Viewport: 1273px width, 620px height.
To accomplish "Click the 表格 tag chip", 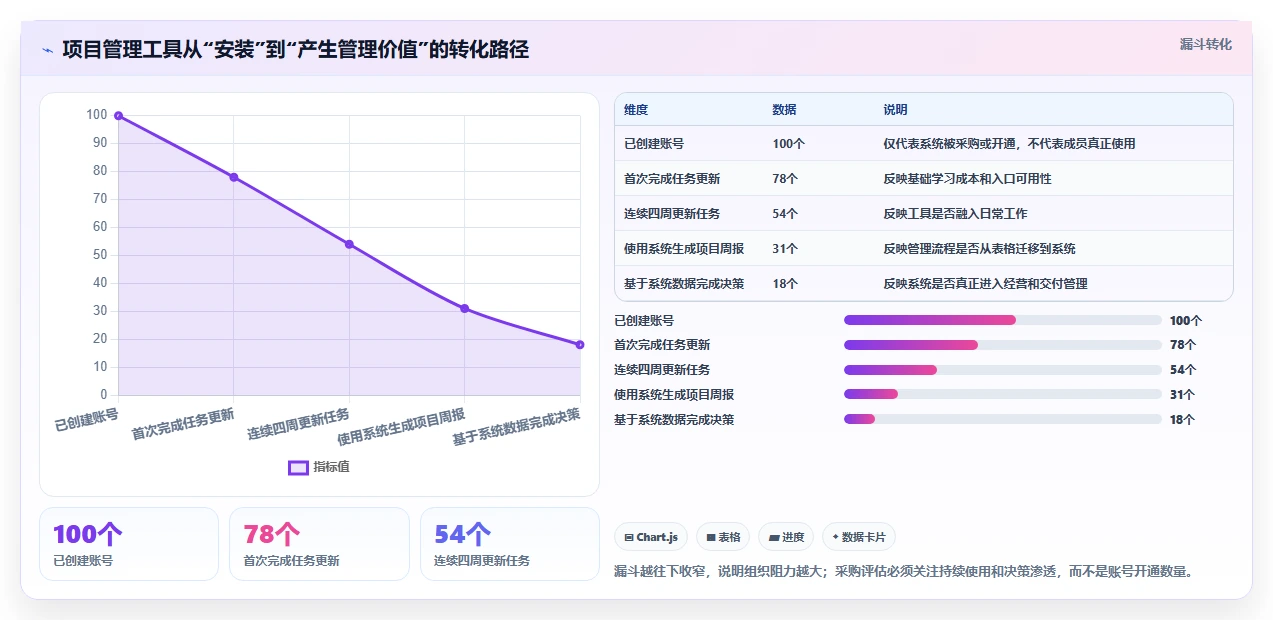I will (x=723, y=537).
